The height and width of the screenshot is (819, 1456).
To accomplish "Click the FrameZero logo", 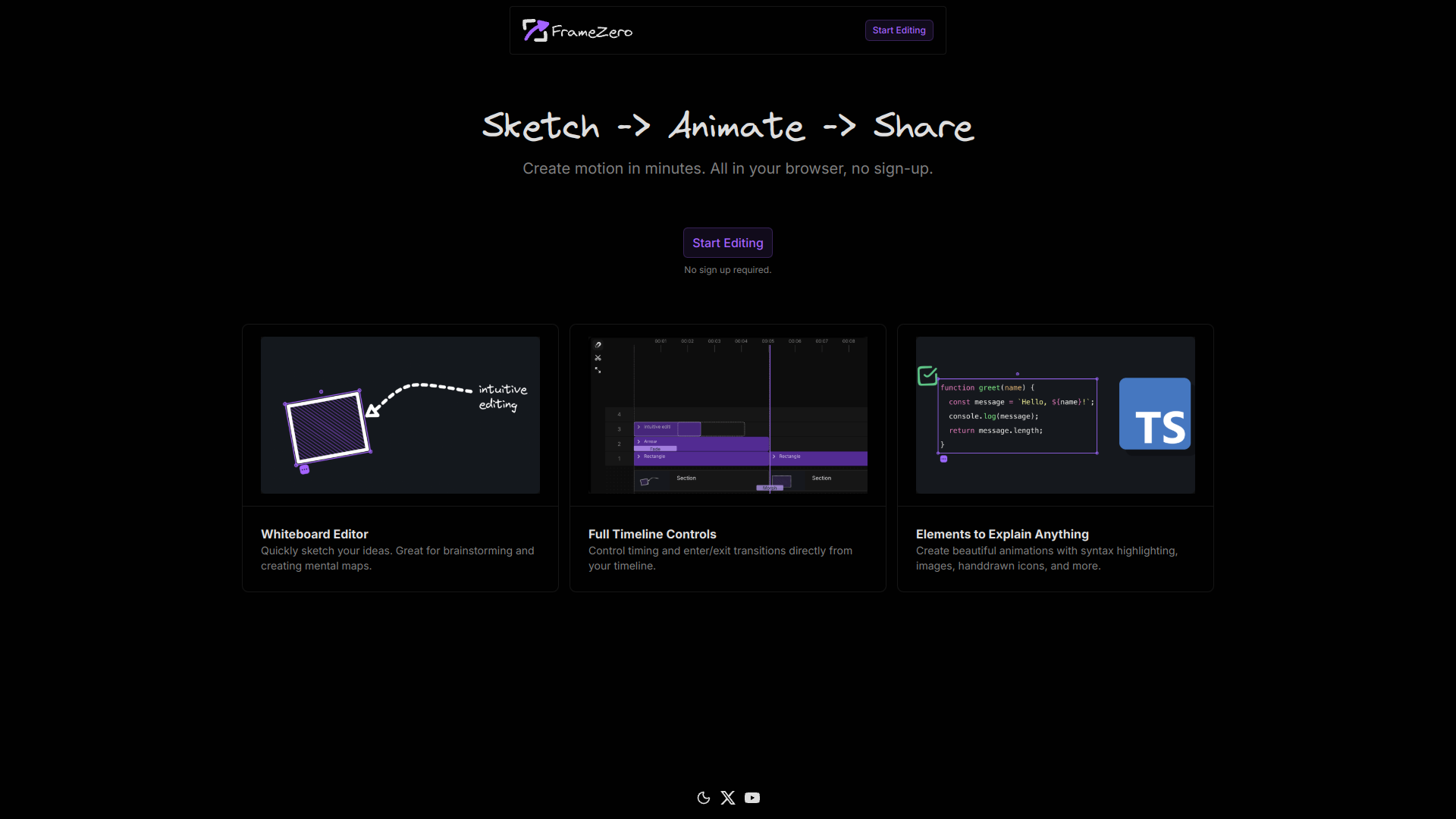I will (577, 30).
